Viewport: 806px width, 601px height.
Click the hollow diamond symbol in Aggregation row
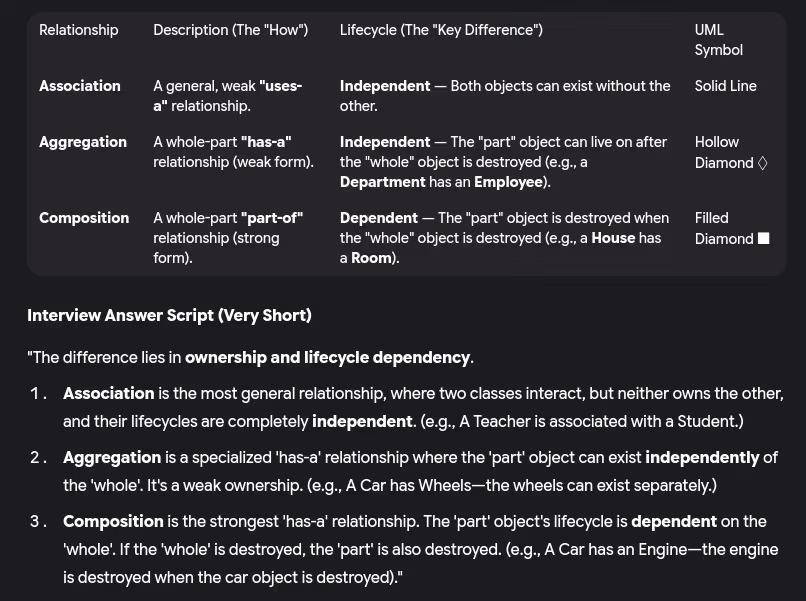click(x=762, y=163)
